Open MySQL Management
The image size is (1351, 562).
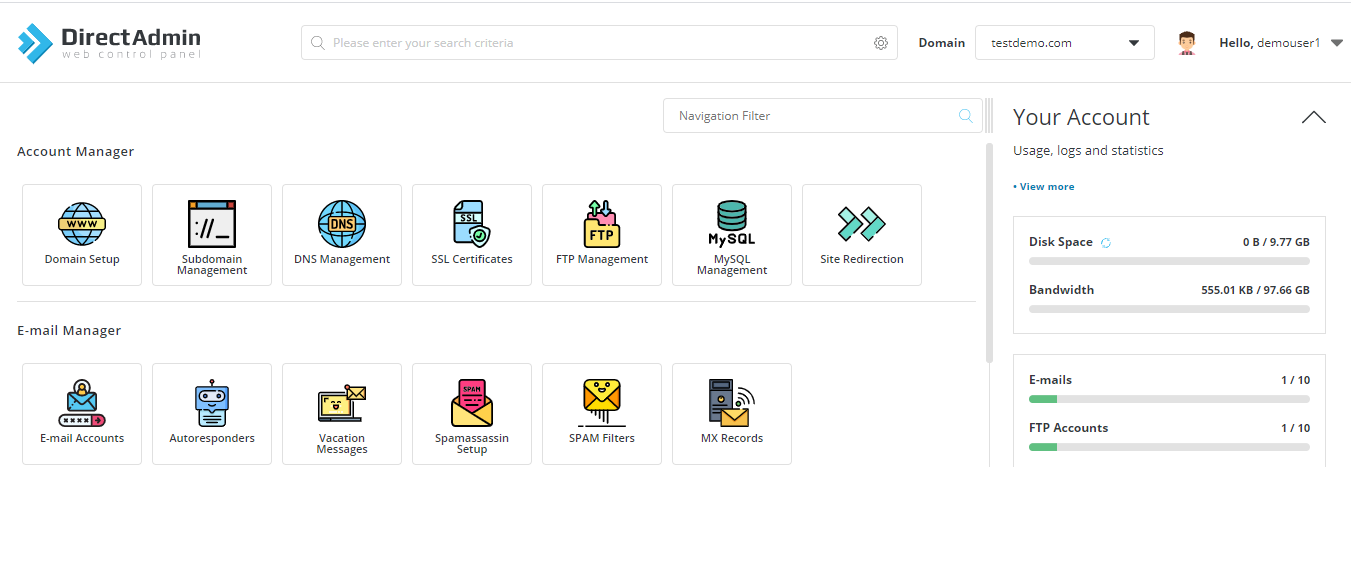[x=732, y=235]
